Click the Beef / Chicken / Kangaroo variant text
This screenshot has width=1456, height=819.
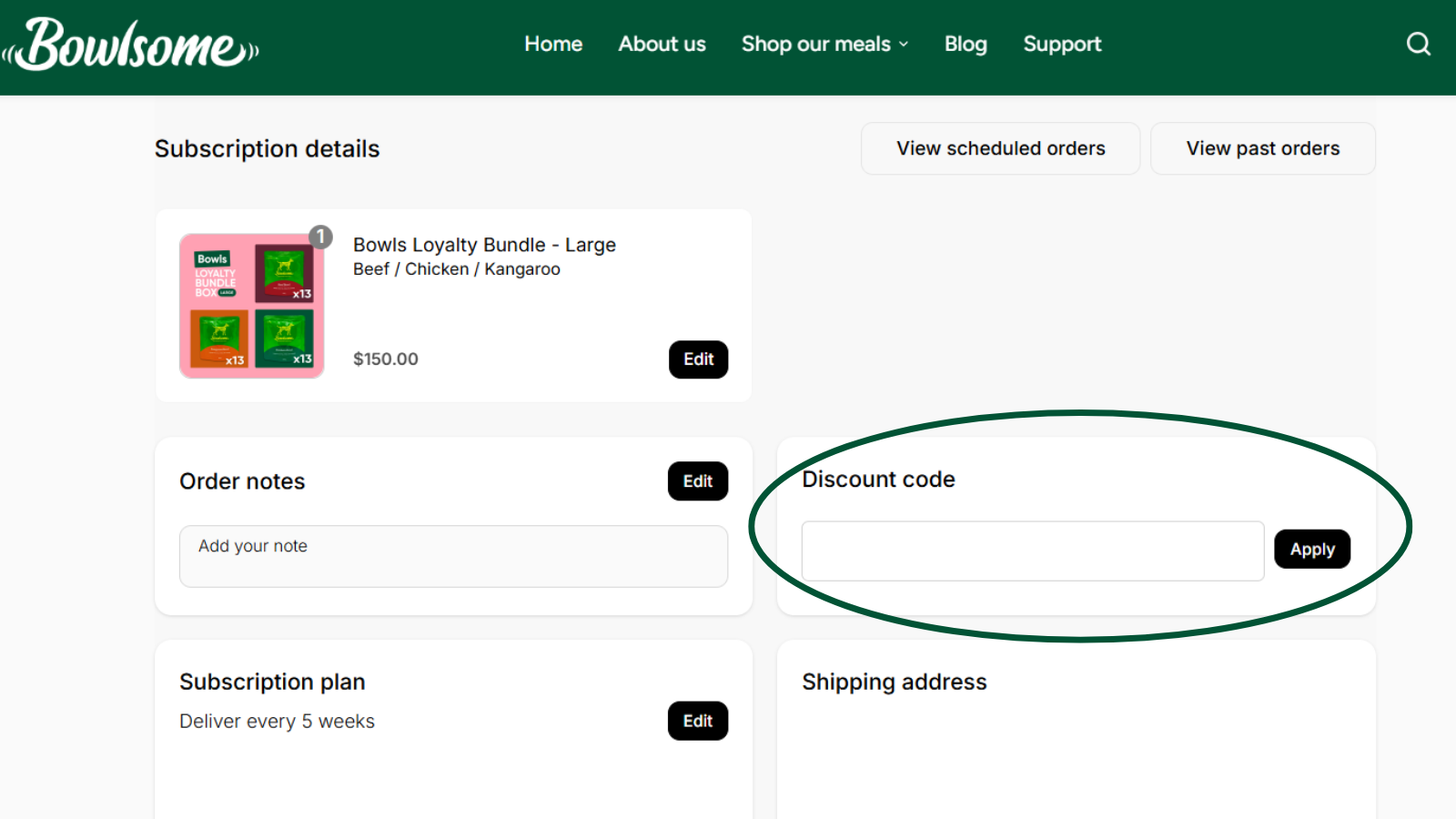click(457, 269)
